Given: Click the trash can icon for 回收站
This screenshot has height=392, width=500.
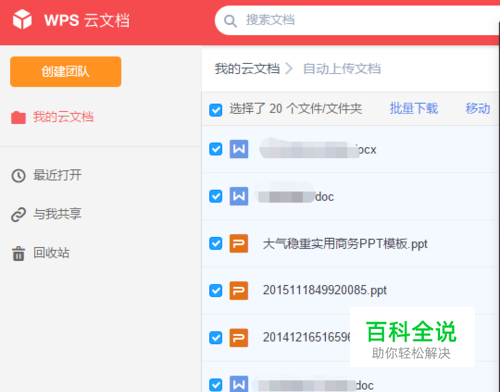Looking at the screenshot, I should (x=18, y=253).
